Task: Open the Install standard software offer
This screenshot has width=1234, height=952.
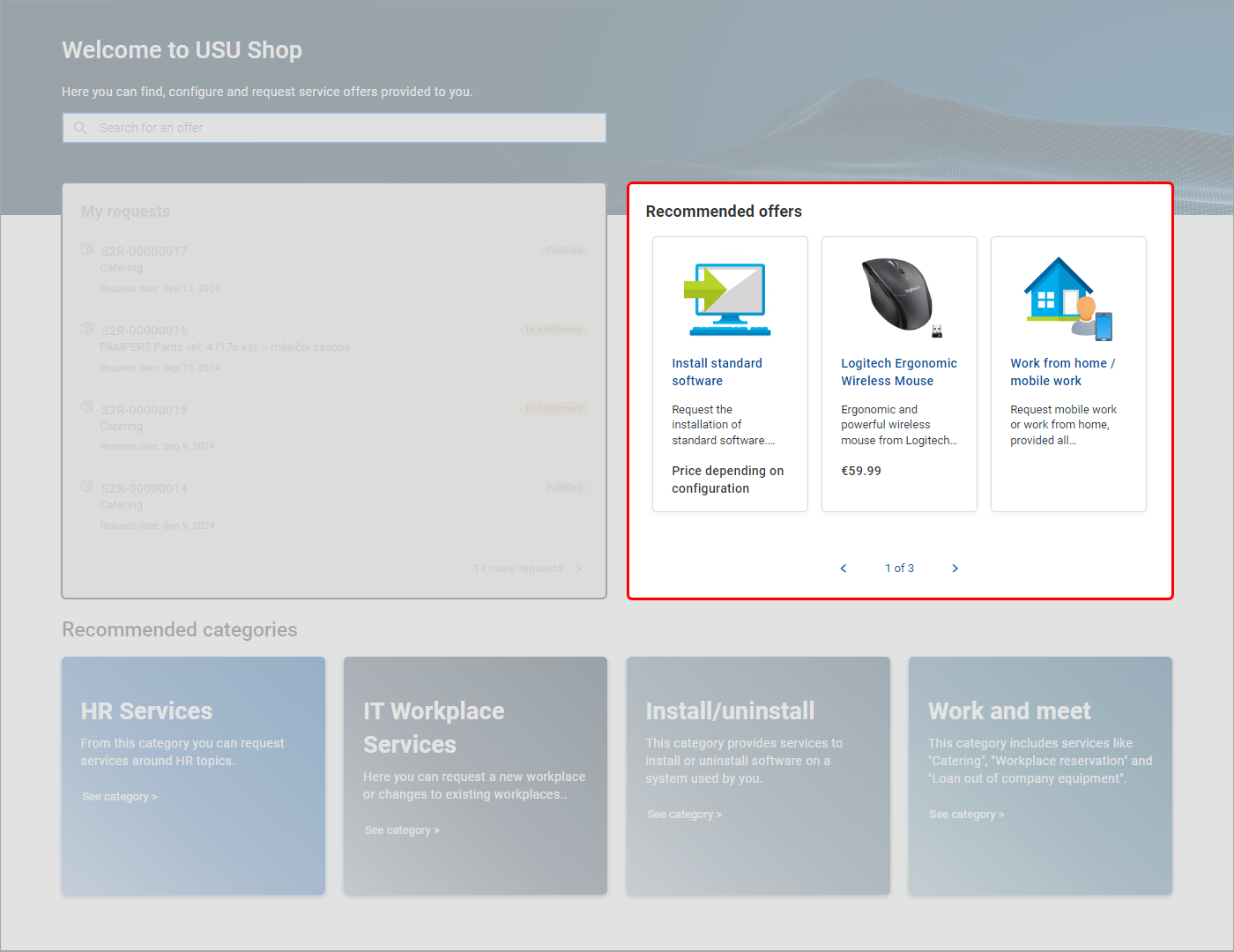Action: click(717, 372)
